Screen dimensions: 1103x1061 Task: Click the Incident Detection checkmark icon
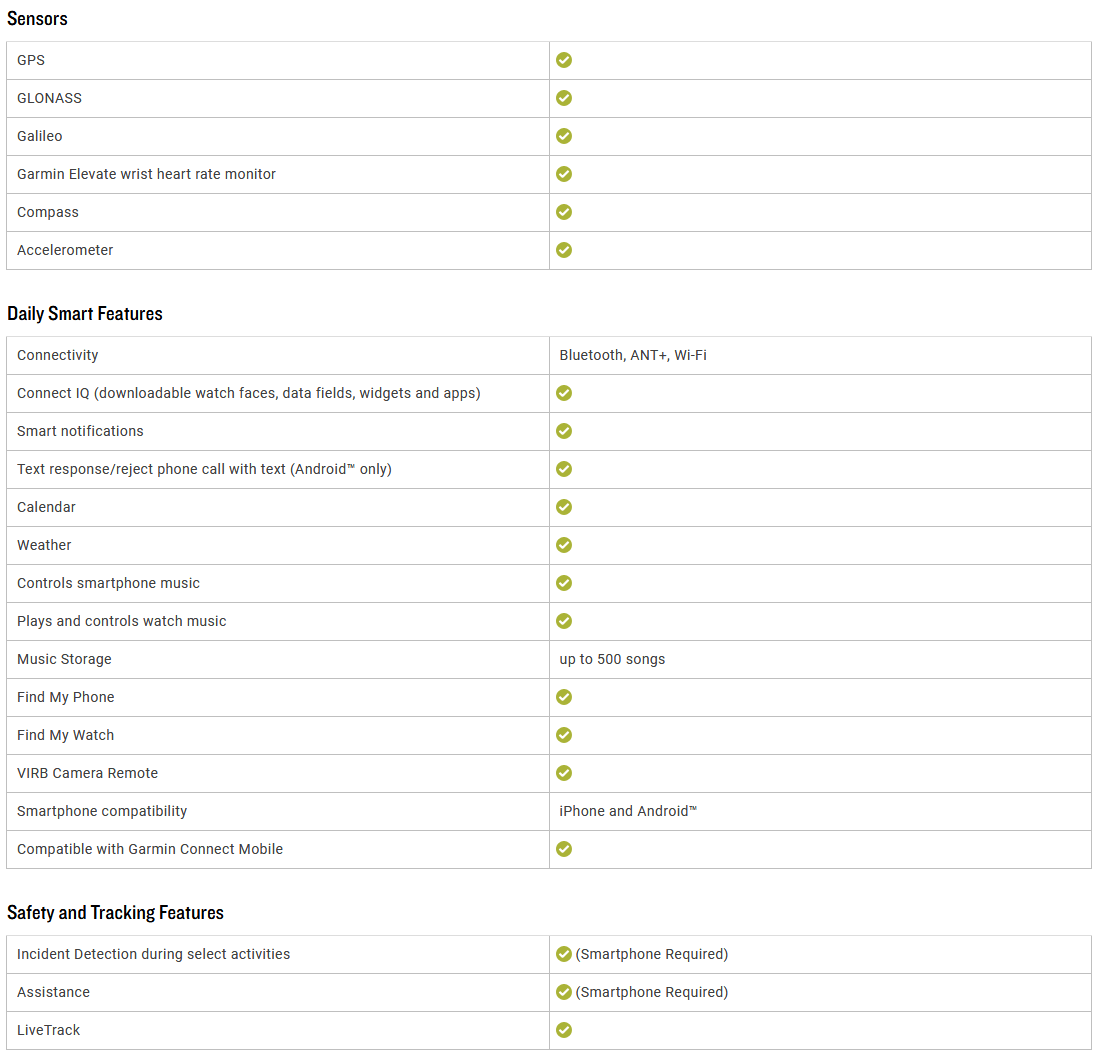point(563,954)
